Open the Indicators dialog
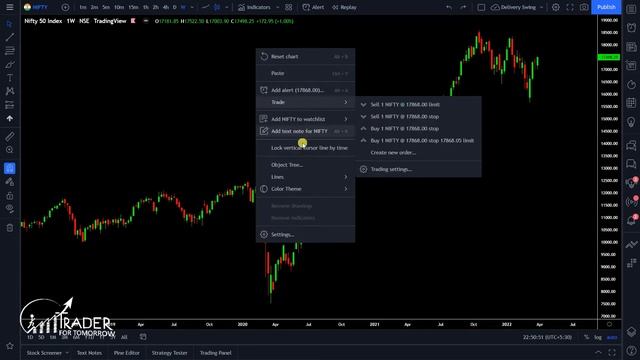Screen dimensions: 640x360 pyautogui.click(x=254, y=7)
